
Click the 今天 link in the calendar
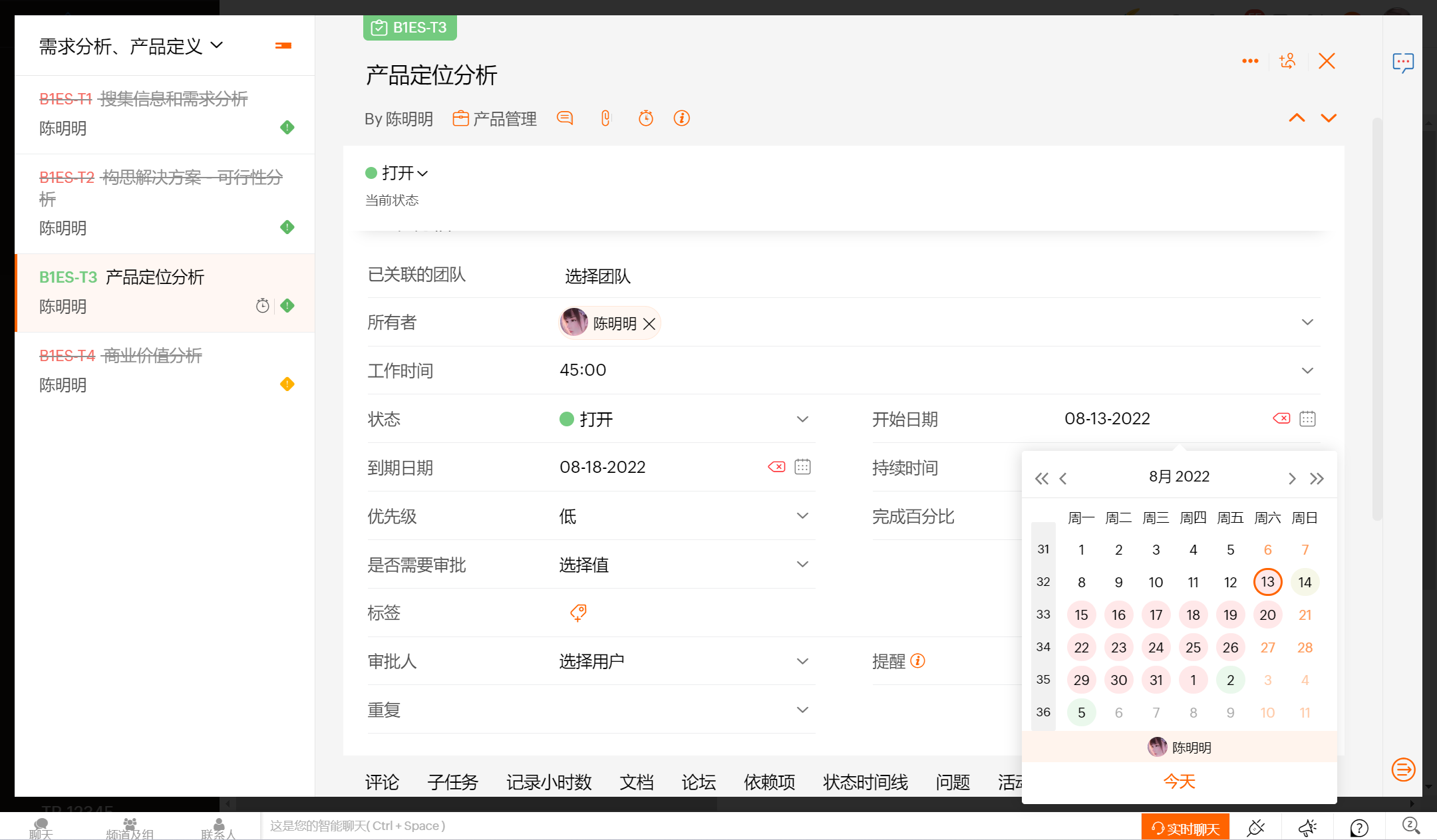[x=1179, y=781]
